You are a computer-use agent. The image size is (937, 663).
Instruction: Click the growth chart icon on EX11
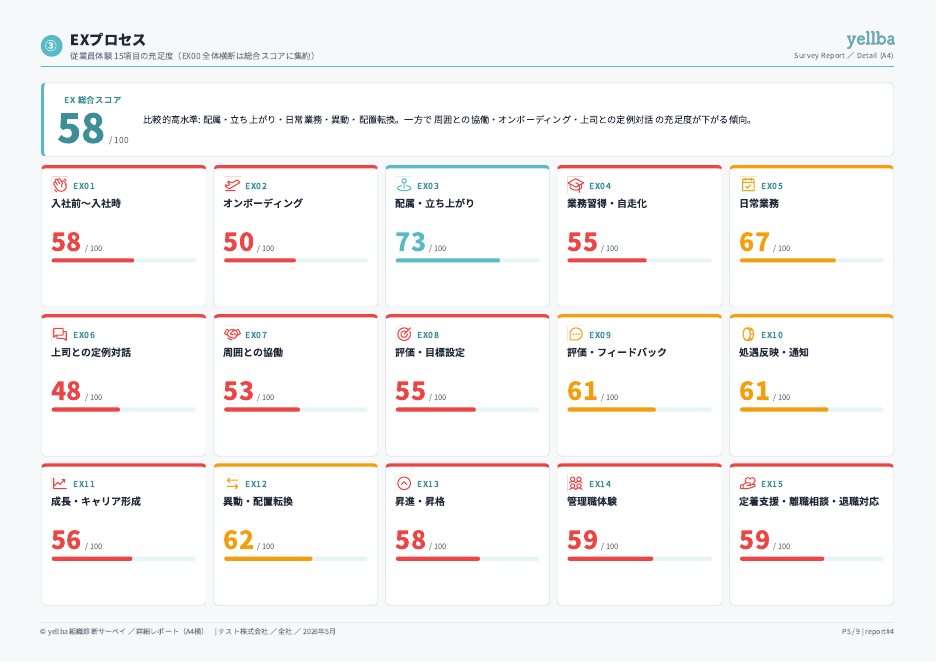click(x=60, y=482)
